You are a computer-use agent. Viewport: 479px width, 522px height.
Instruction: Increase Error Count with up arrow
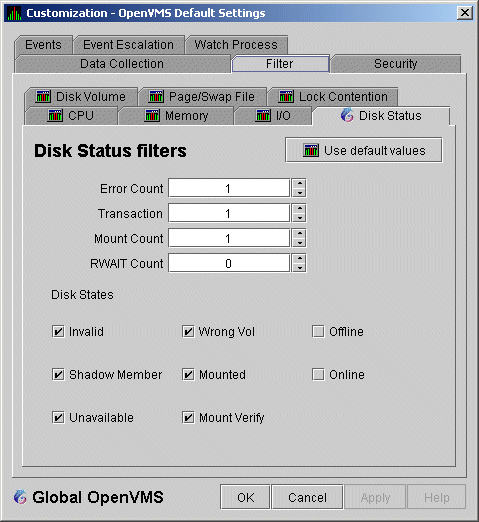point(300,183)
